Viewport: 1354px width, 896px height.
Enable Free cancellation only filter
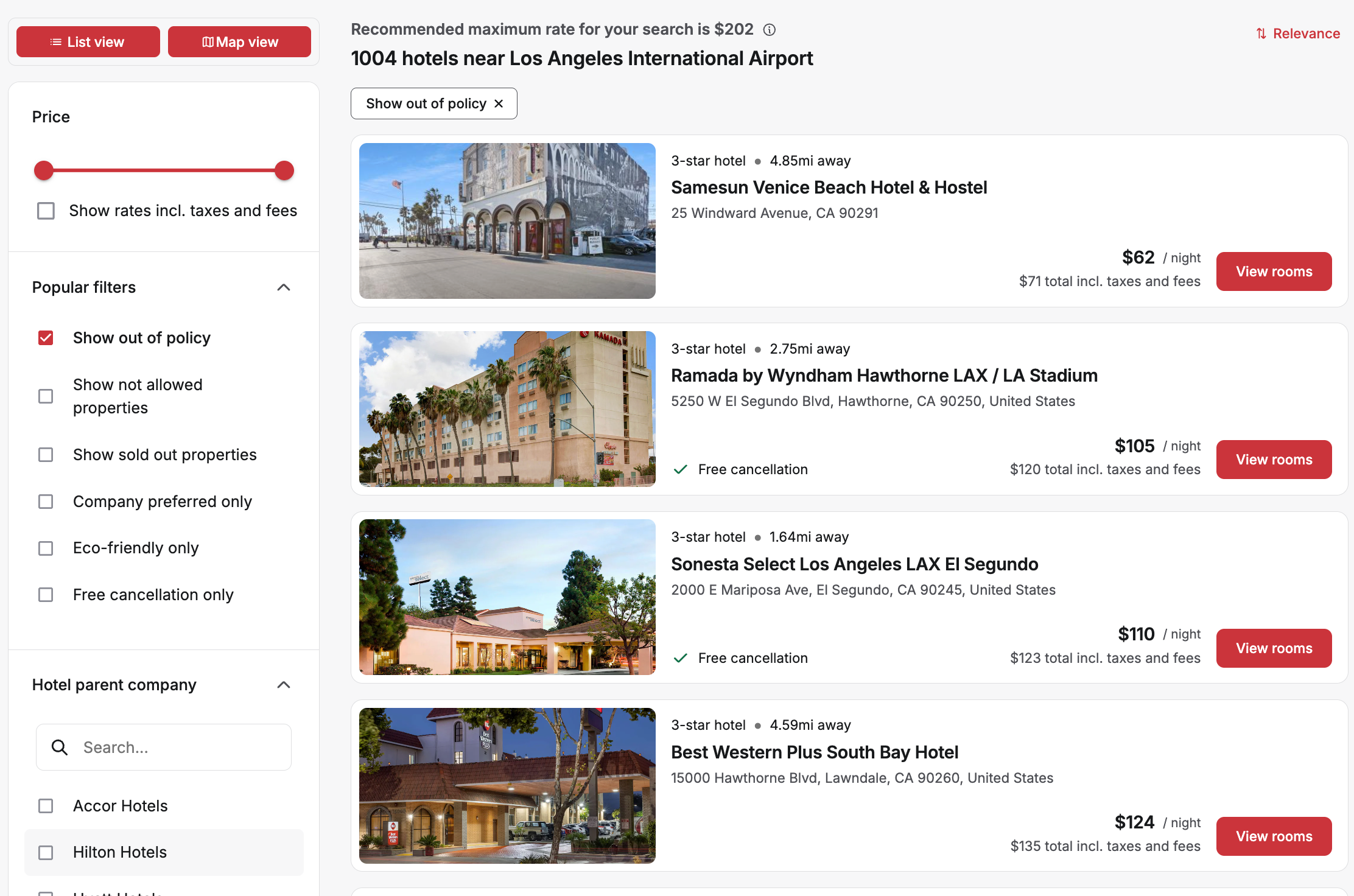point(46,595)
